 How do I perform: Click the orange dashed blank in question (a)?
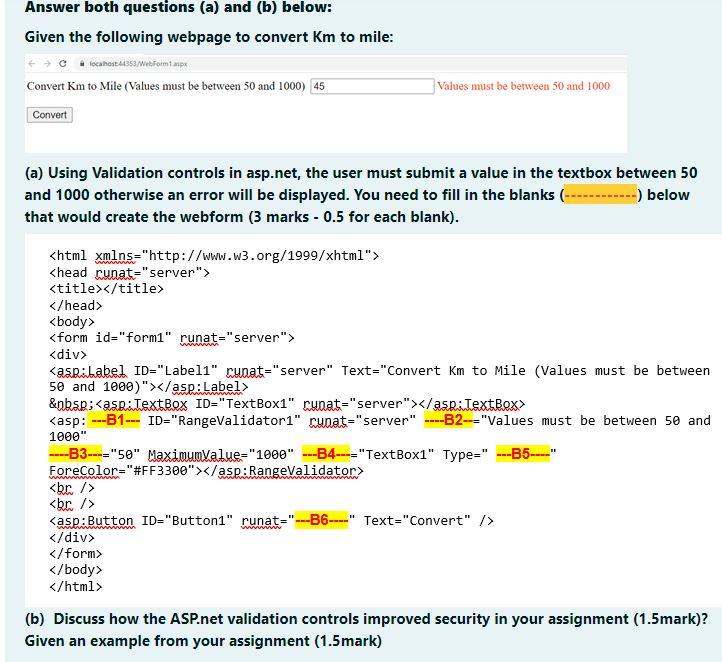[600, 195]
